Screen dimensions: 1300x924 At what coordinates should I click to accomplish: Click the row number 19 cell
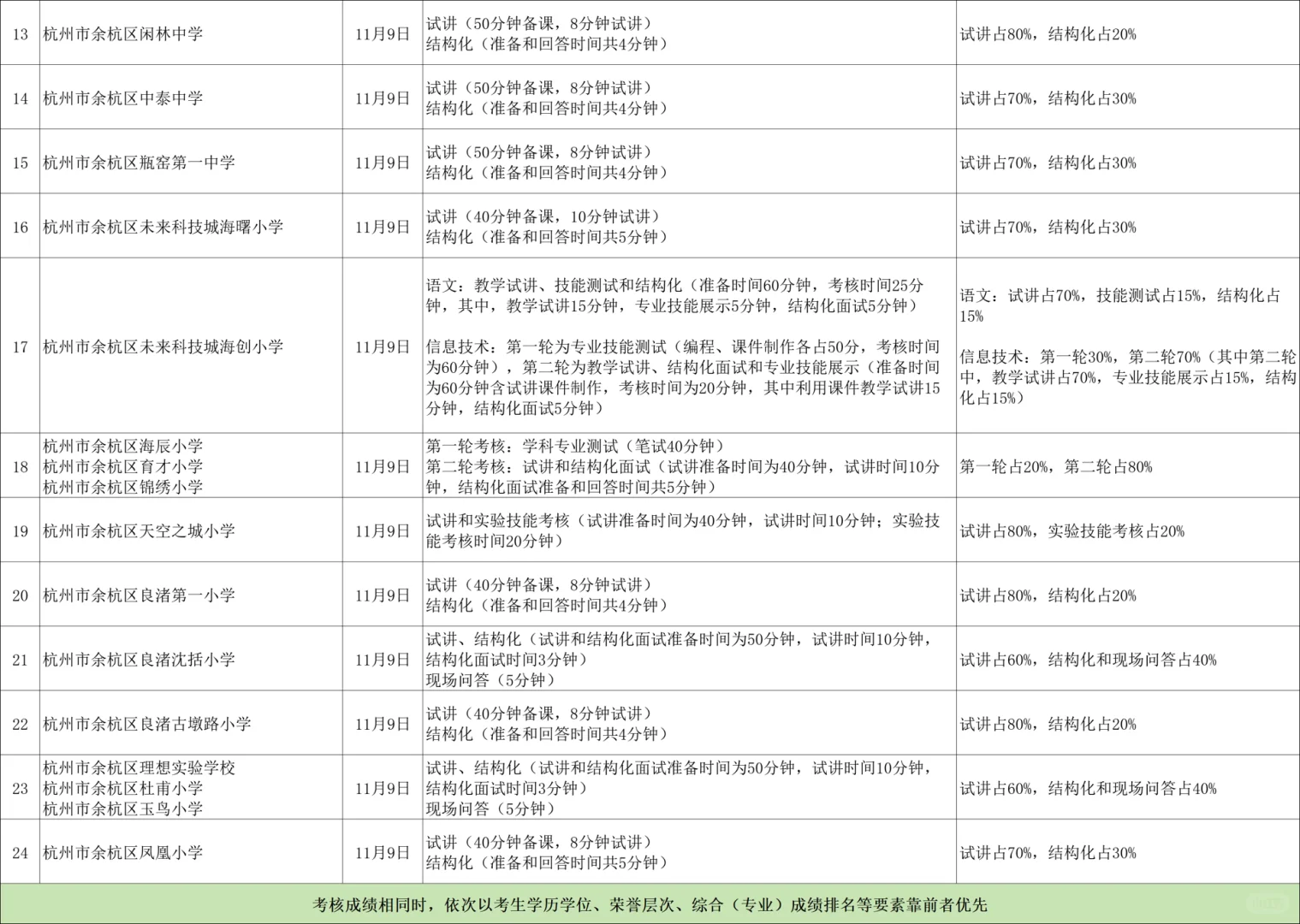(x=20, y=530)
